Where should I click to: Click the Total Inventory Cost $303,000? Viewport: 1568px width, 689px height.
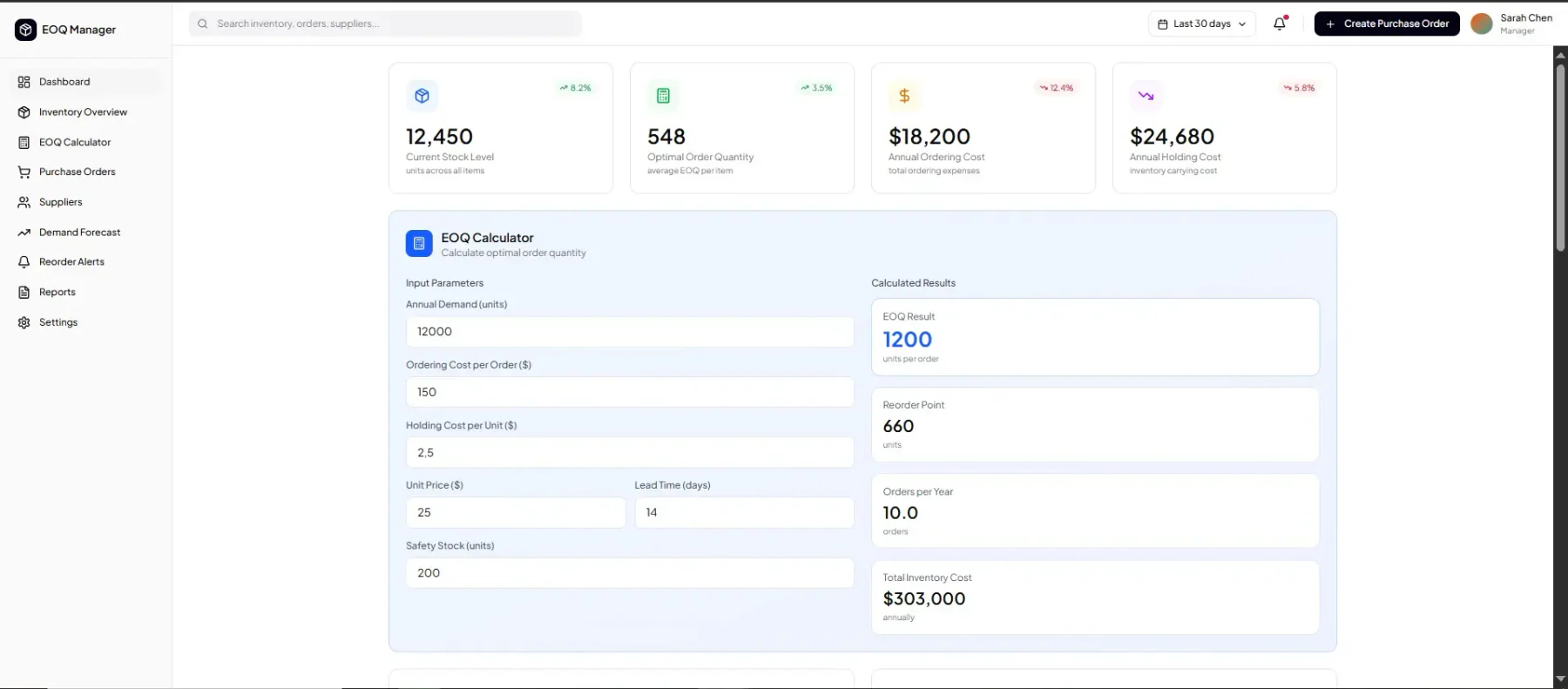pyautogui.click(x=924, y=598)
